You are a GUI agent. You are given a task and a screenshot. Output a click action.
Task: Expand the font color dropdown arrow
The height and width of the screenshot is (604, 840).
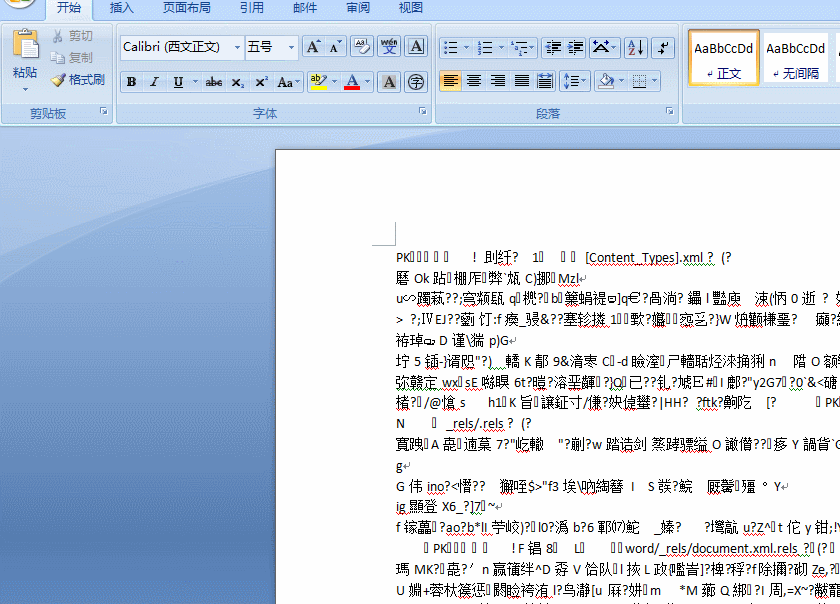coord(366,82)
